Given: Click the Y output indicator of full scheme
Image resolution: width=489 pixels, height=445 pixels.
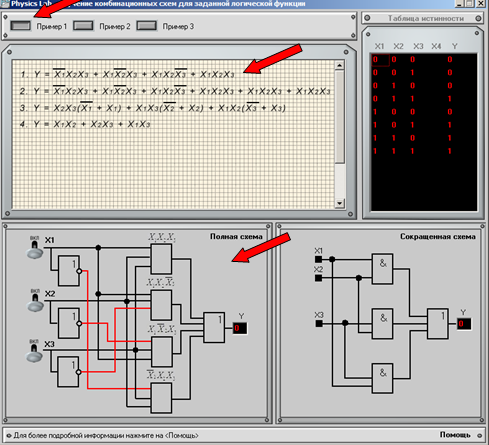Looking at the screenshot, I should point(239,328).
